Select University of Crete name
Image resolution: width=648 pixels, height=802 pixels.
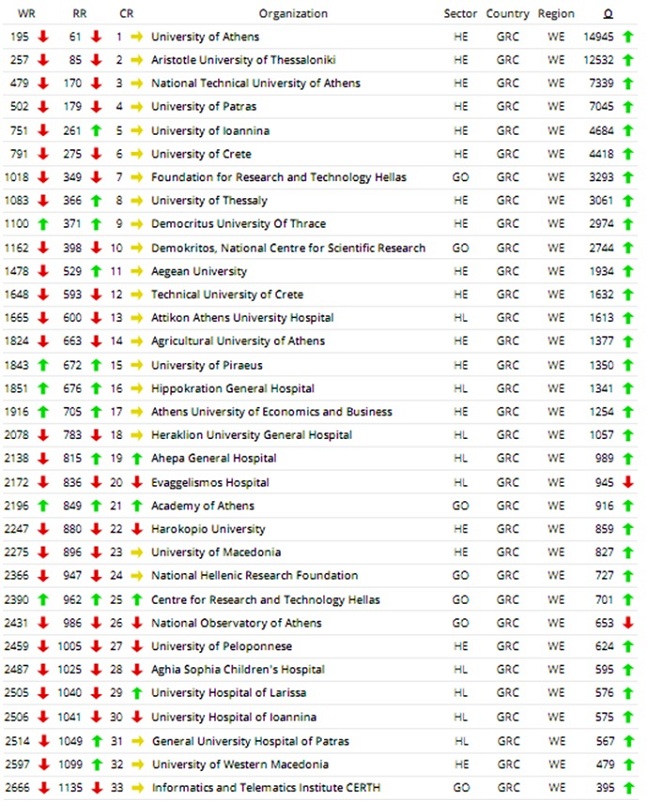(201, 154)
